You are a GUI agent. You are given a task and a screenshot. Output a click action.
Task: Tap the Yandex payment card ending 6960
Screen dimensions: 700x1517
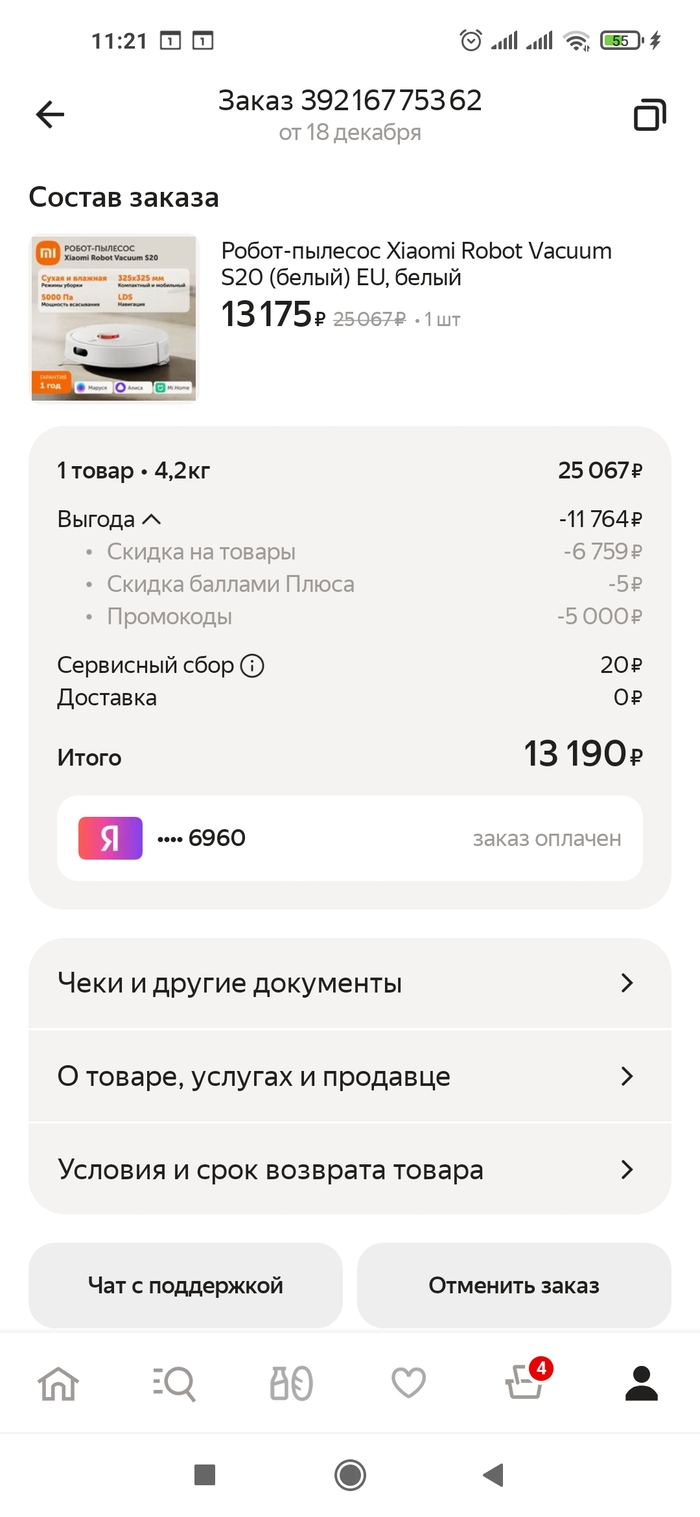349,838
